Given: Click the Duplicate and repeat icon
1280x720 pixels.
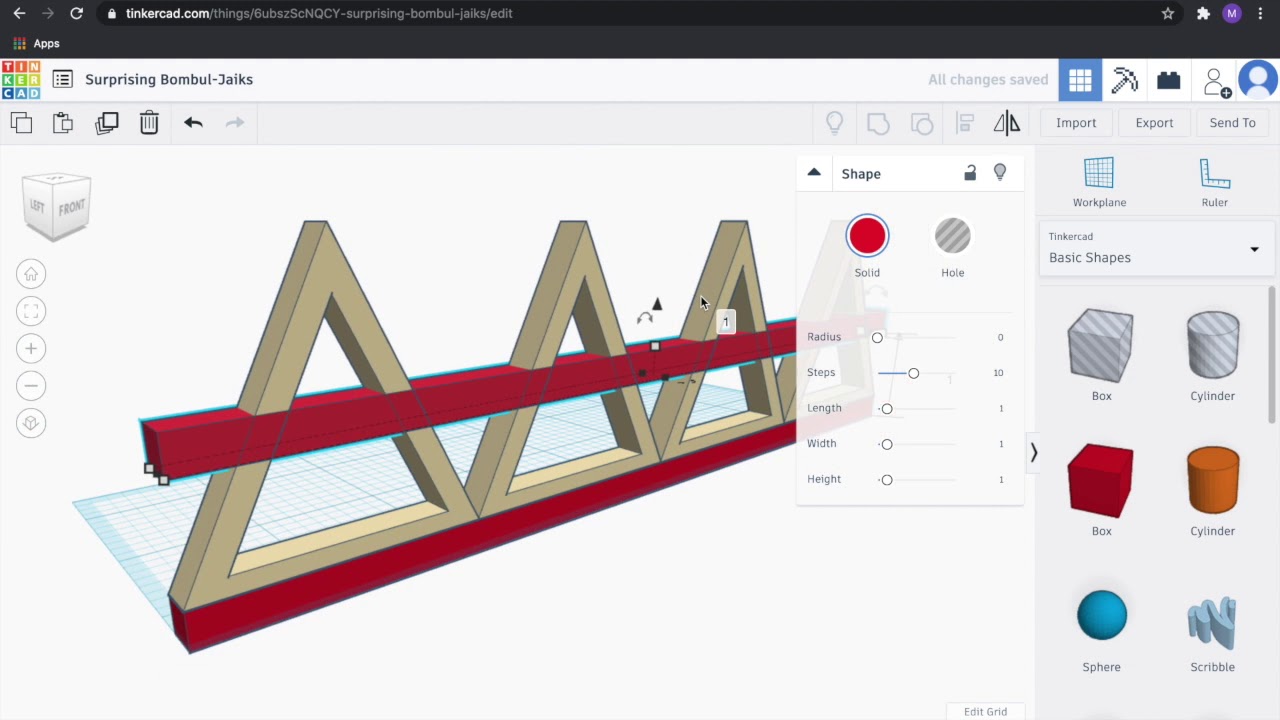Looking at the screenshot, I should 107,123.
